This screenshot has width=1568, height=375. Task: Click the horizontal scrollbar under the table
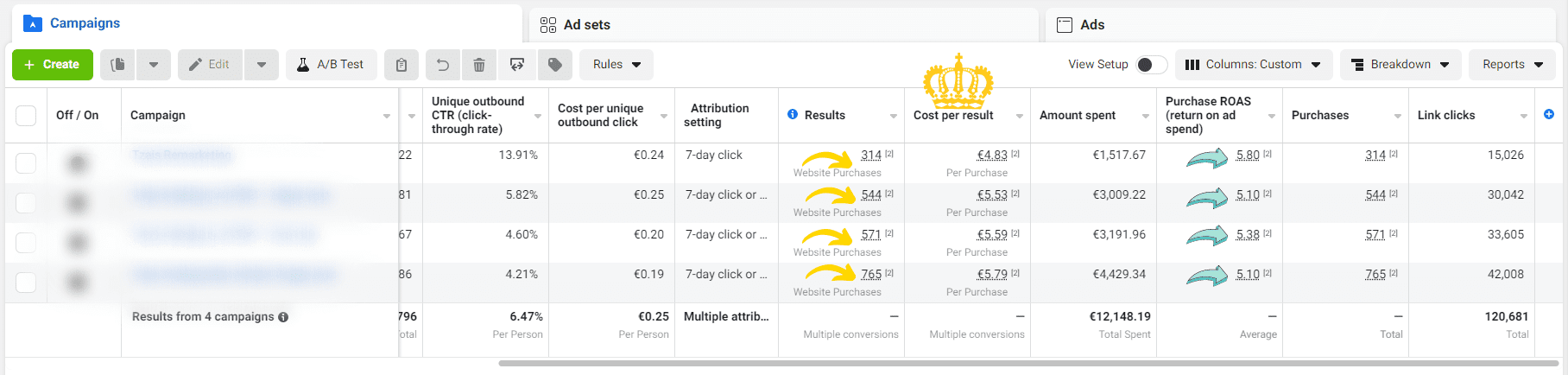(x=1027, y=364)
